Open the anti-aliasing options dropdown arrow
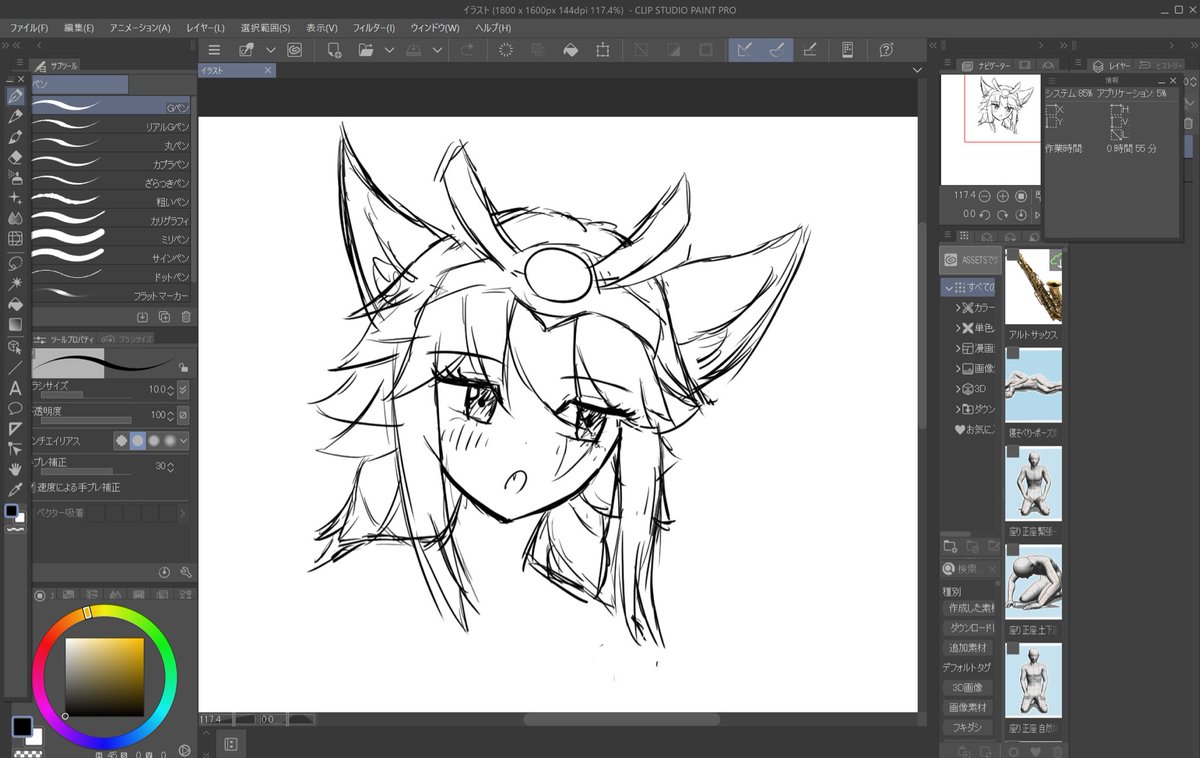The height and width of the screenshot is (758, 1200). pyautogui.click(x=184, y=440)
